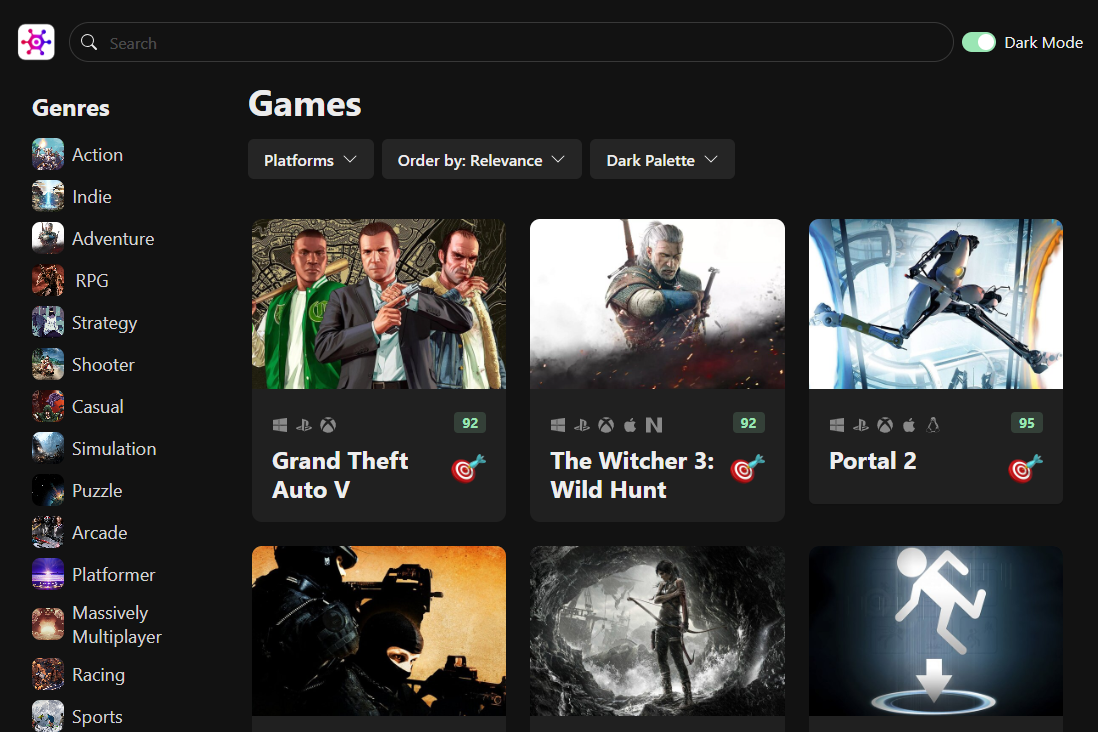Open the Portal running figure cover image

[936, 630]
